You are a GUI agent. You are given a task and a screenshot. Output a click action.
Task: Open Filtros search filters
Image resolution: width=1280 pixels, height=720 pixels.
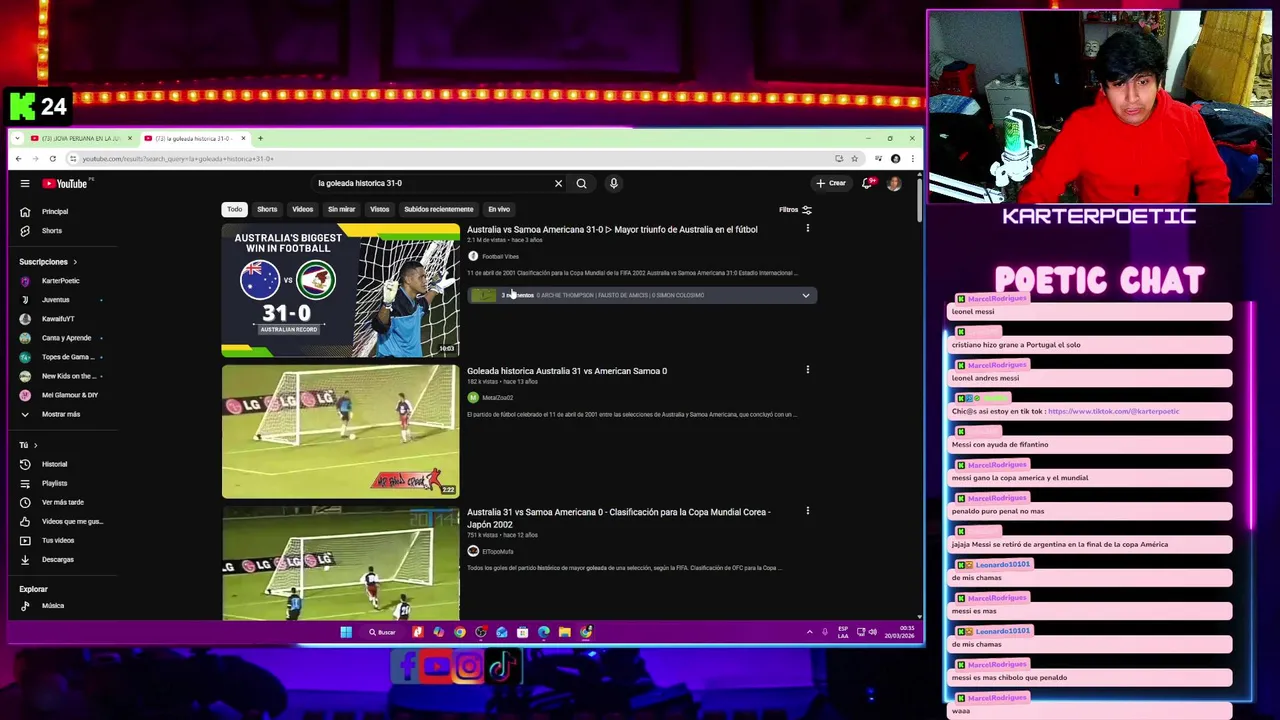(x=795, y=210)
